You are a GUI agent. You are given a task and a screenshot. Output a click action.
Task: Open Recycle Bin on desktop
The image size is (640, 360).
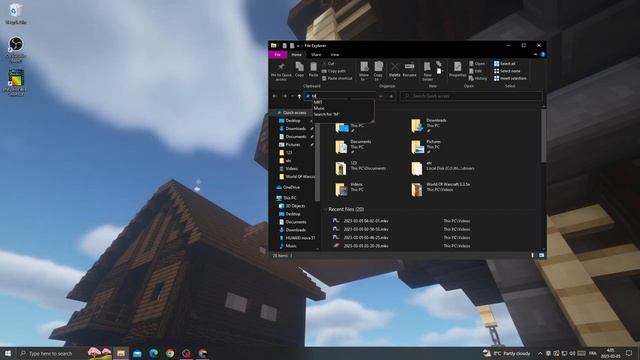16,13
